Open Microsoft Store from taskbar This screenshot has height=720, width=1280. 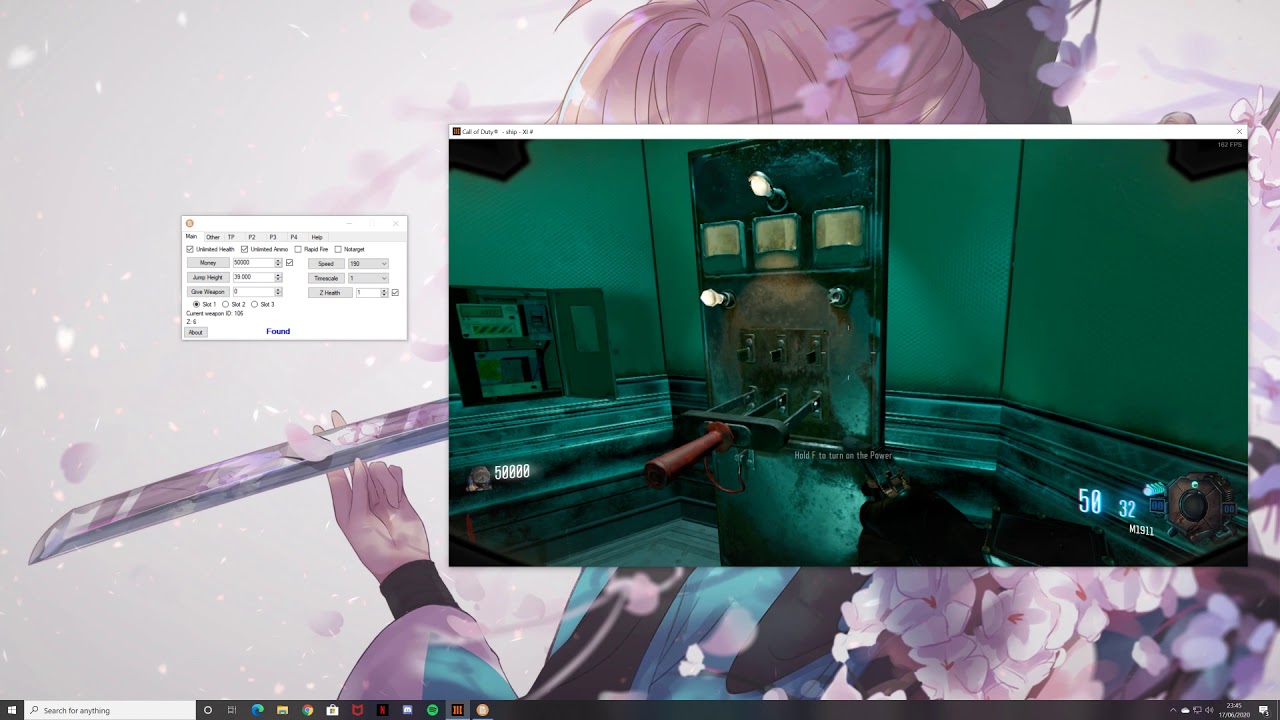coord(332,710)
